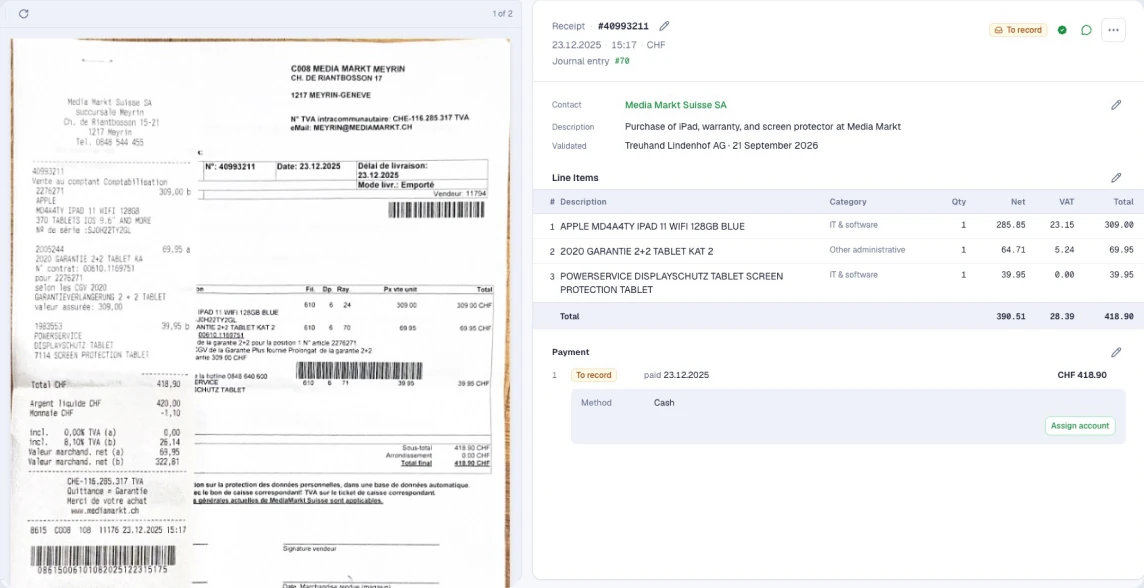Screen dimensions: 1144x588
Task: Click the Description column header
Action: point(583,202)
